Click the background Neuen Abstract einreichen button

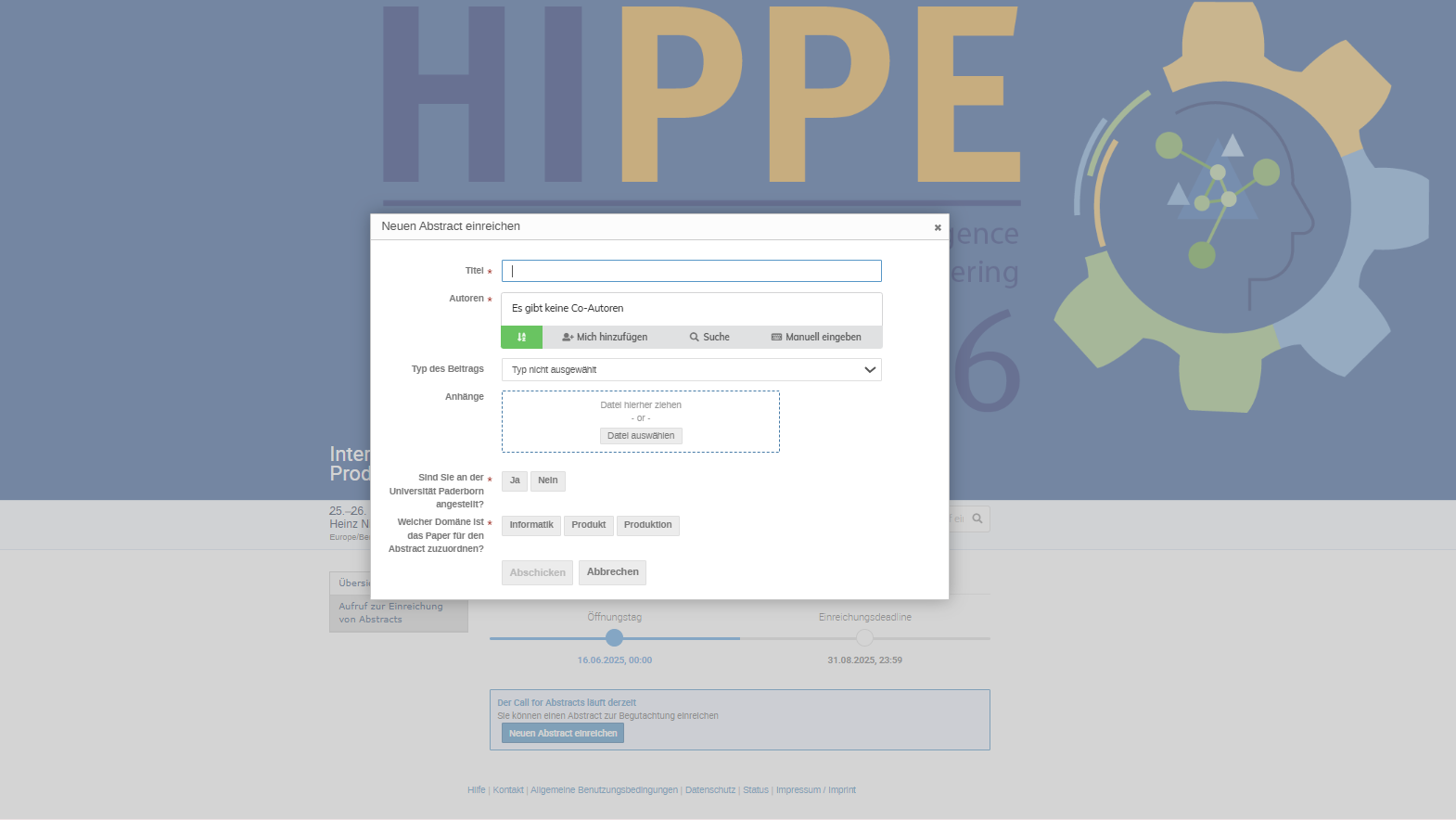point(563,734)
